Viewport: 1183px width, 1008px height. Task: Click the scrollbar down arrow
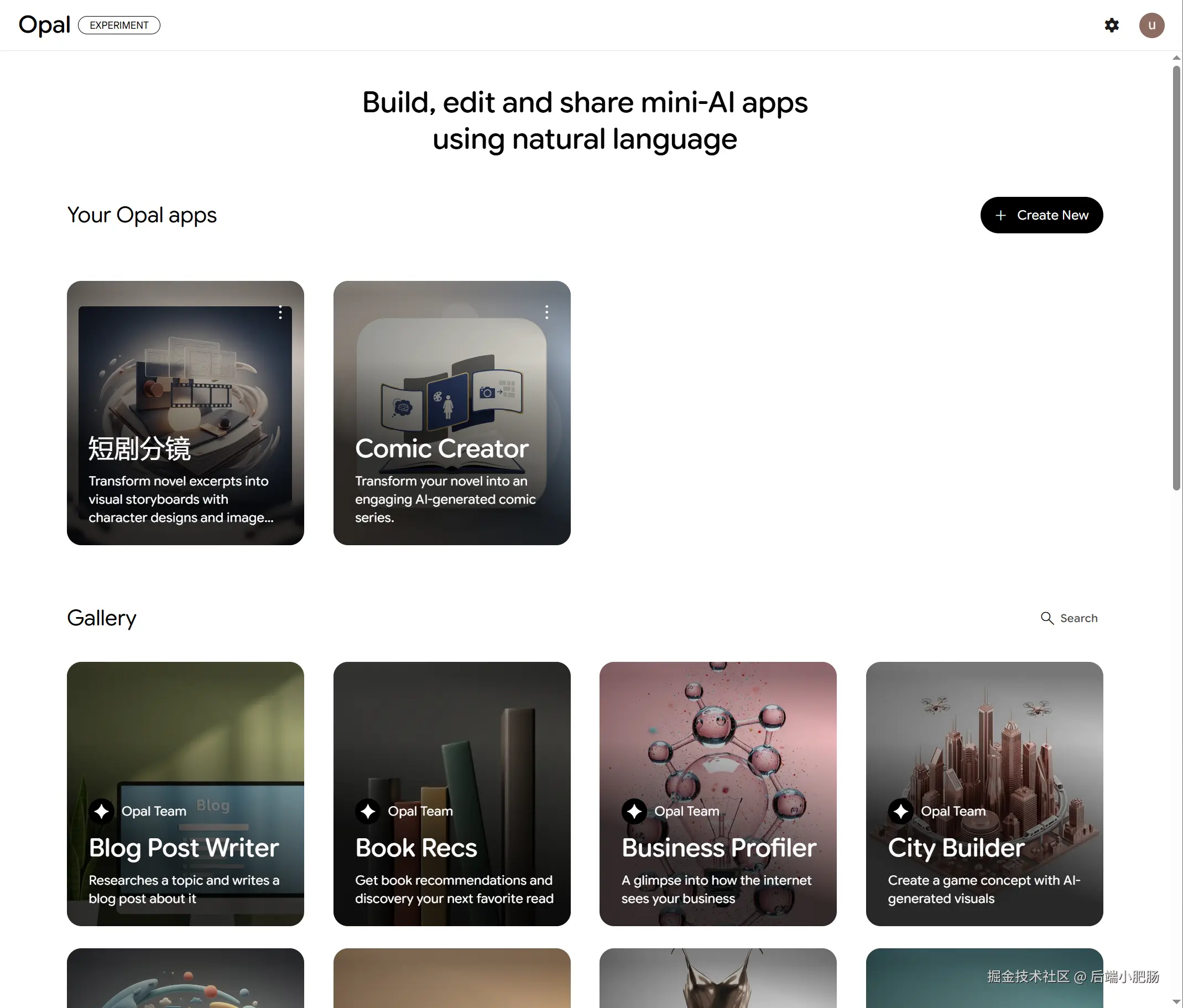tap(1176, 1001)
